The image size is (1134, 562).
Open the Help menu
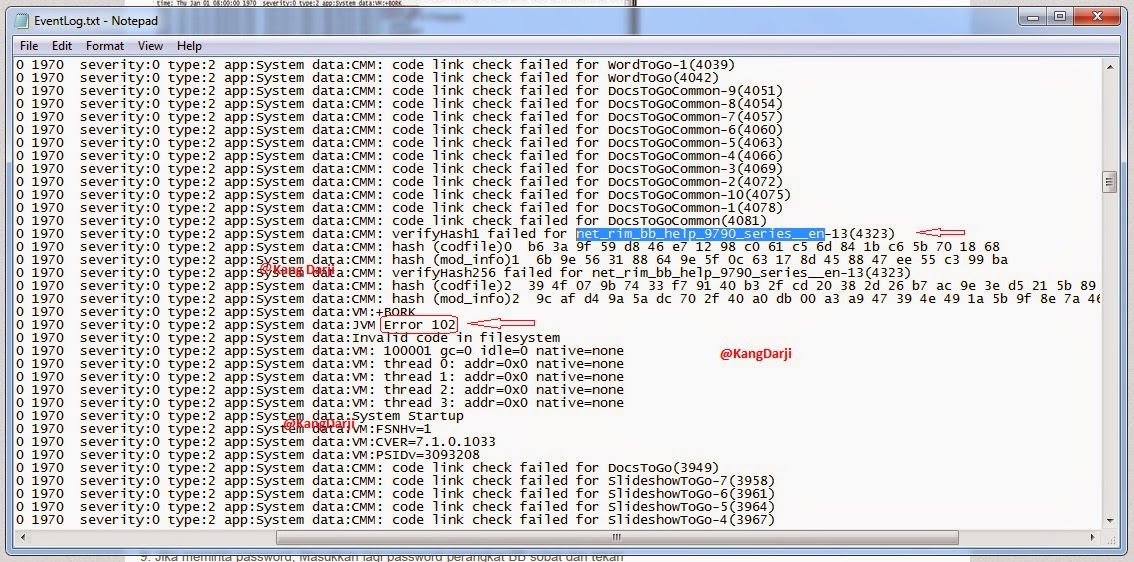coord(189,46)
